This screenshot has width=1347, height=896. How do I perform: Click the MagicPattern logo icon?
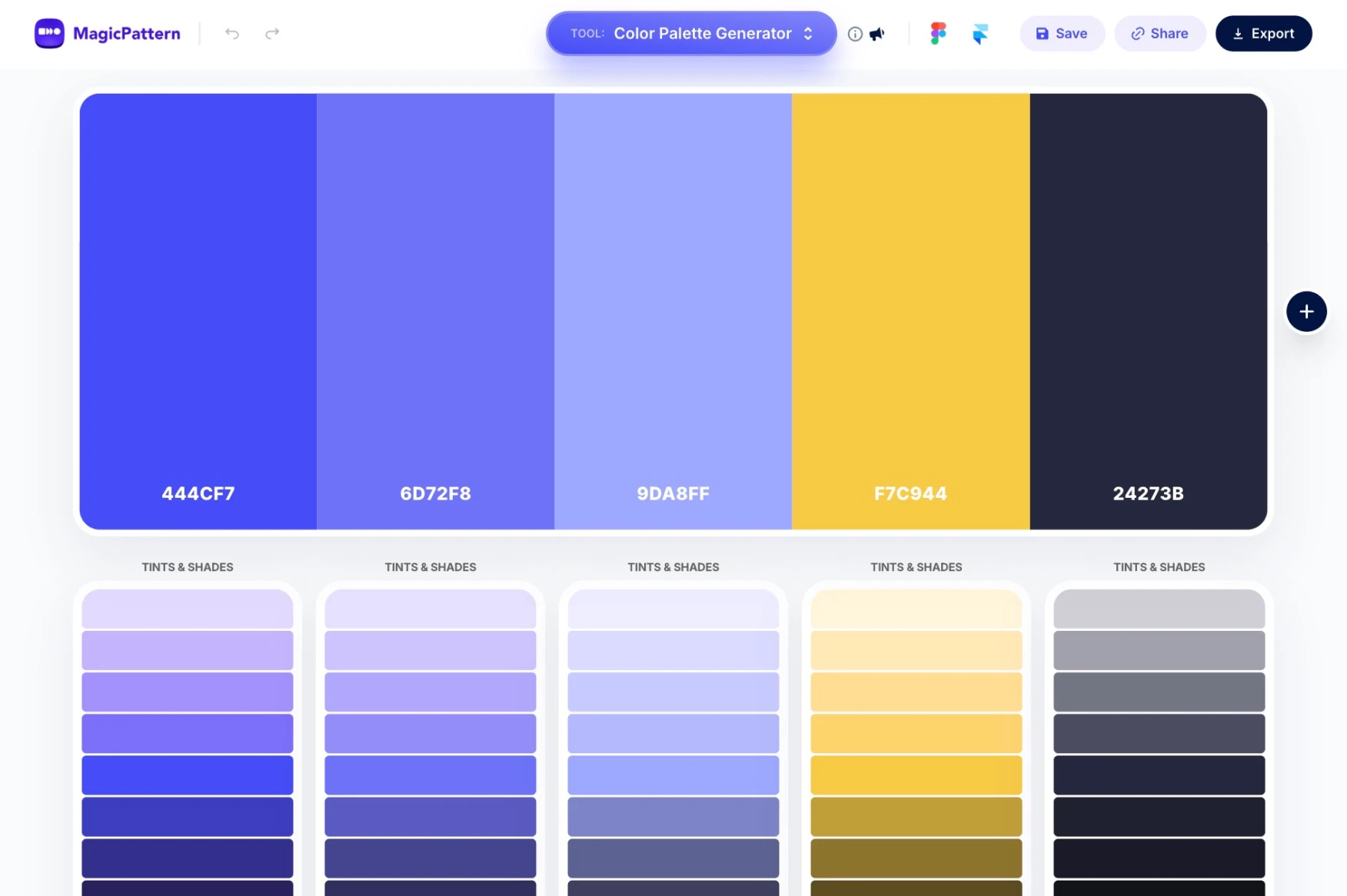tap(49, 33)
